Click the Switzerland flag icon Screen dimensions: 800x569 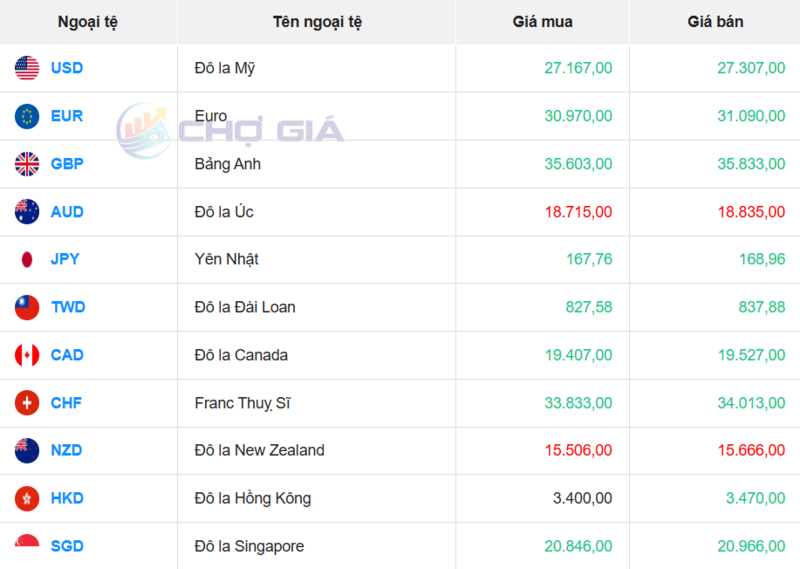27,403
